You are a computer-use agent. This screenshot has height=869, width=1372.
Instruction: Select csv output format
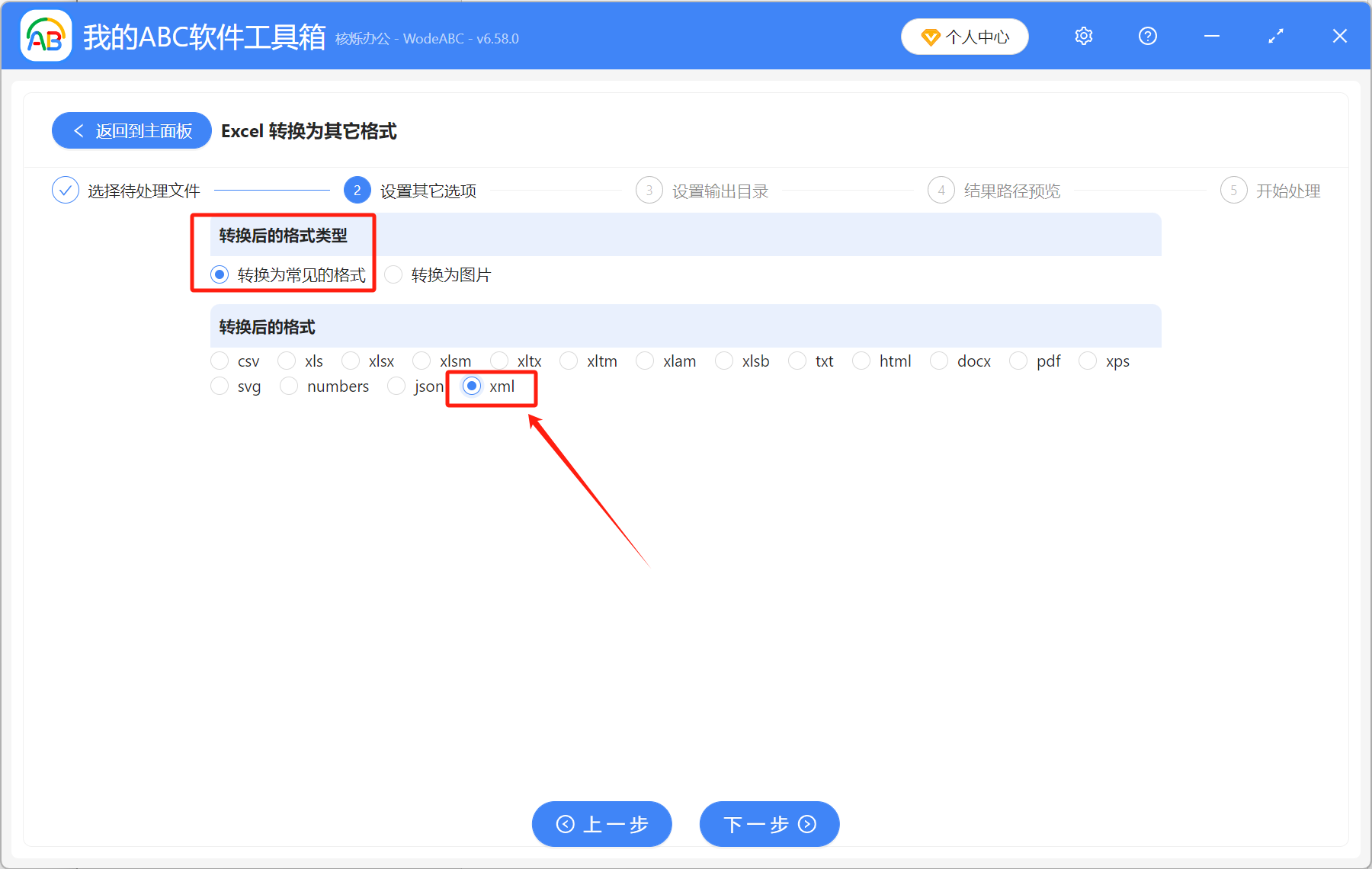pos(220,361)
